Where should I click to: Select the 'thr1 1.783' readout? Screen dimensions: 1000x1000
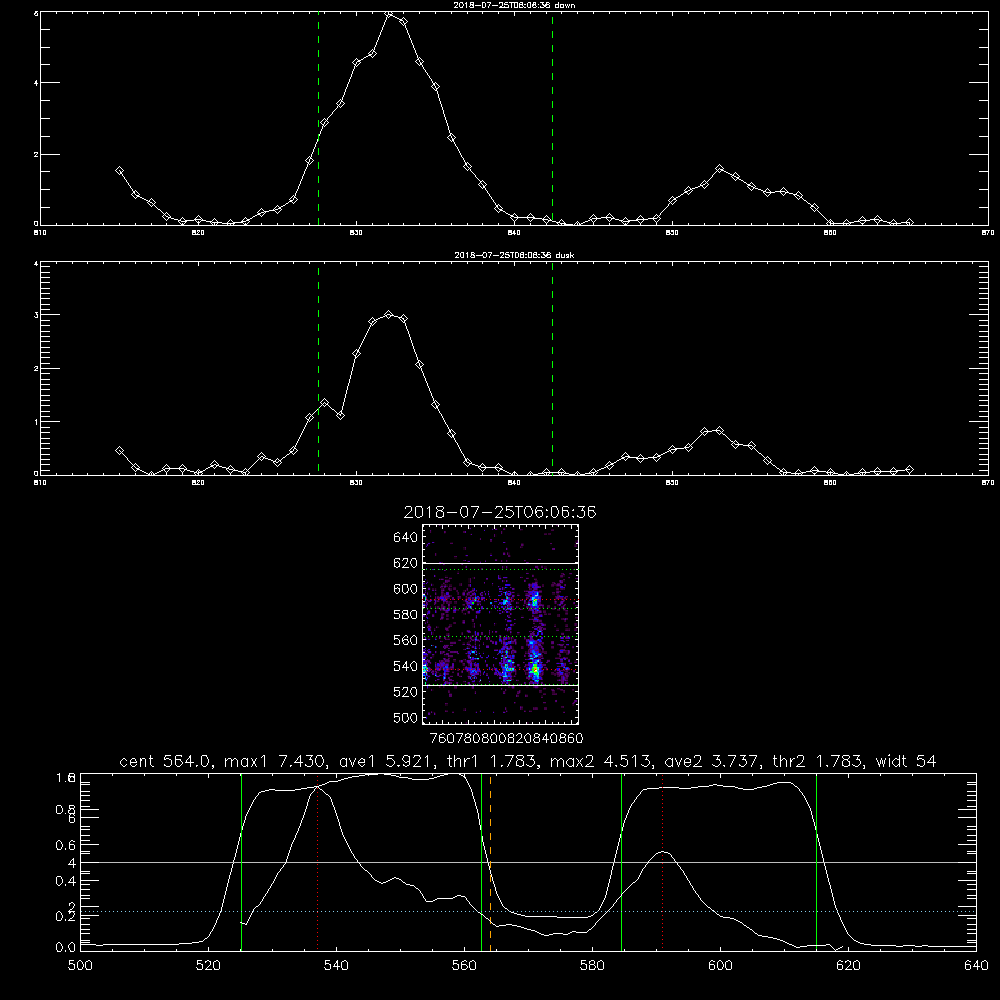(494, 761)
